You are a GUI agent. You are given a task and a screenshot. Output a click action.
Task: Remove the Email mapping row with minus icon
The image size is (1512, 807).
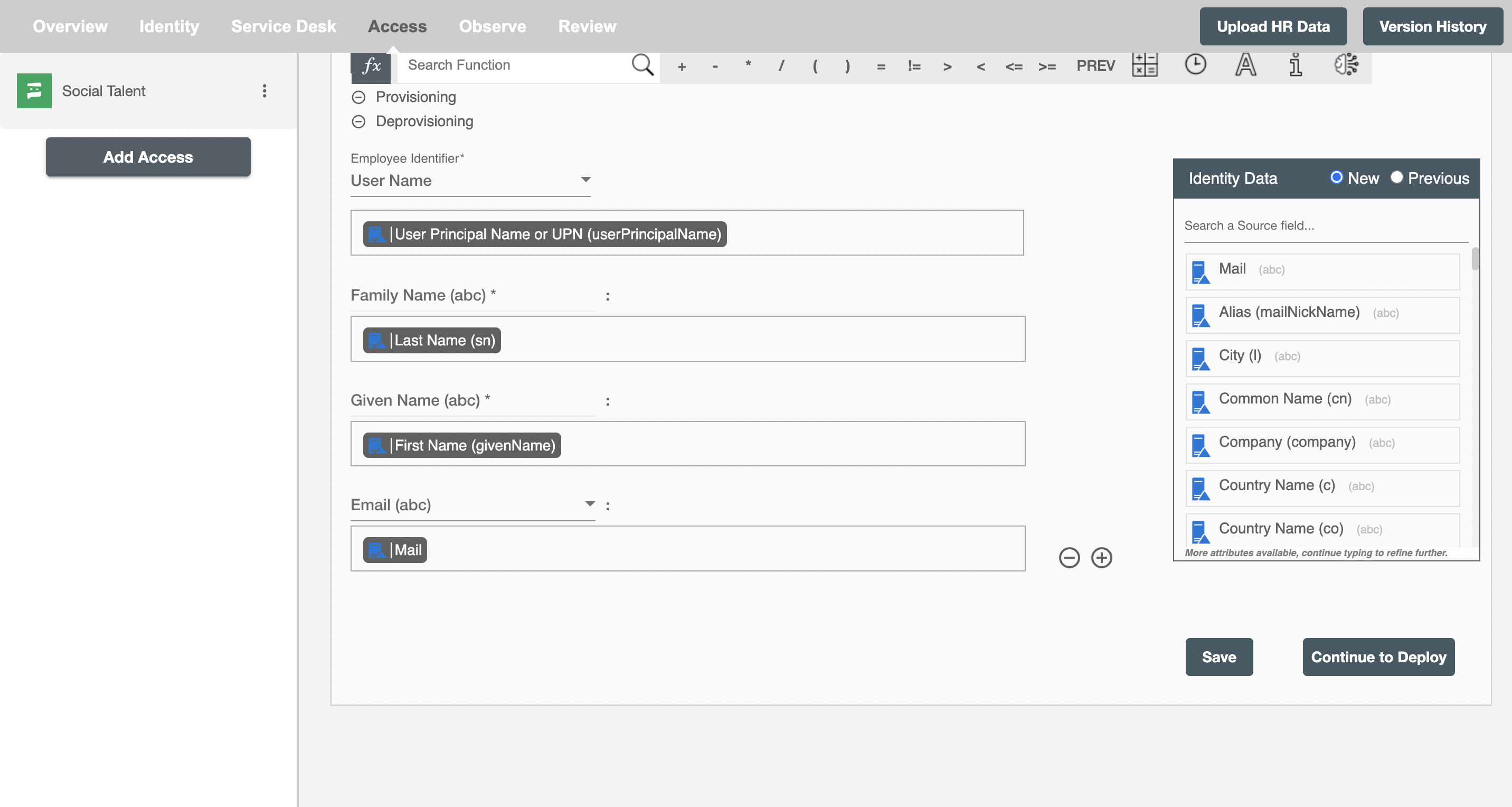tap(1069, 557)
